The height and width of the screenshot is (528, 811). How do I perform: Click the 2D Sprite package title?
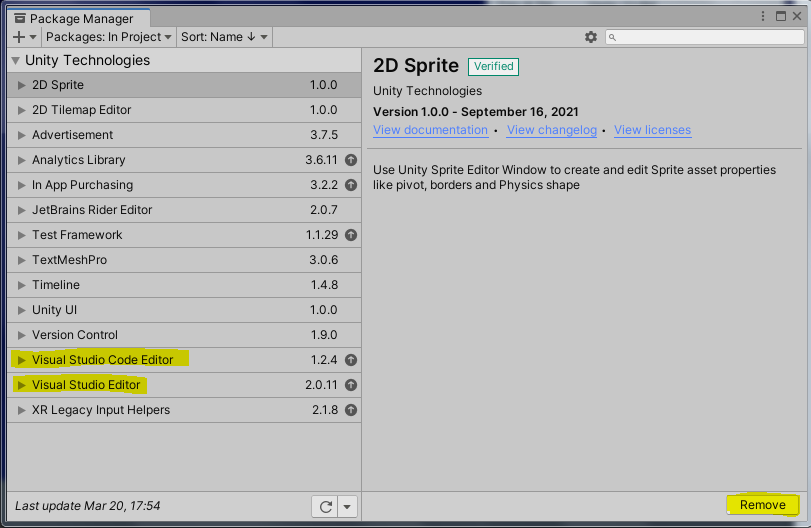(416, 66)
